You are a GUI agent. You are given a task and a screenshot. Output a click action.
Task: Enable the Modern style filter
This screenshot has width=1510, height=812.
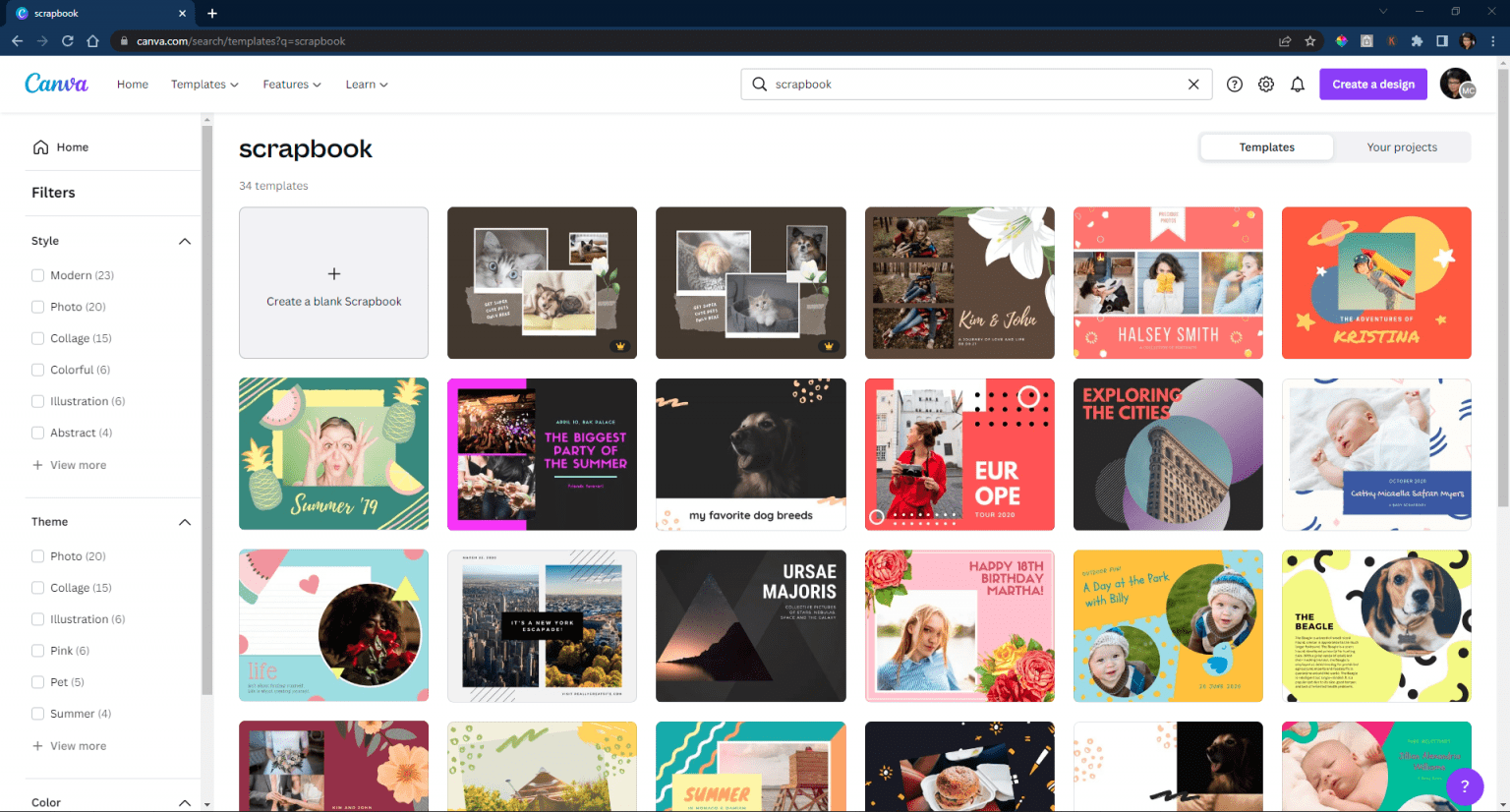click(x=37, y=275)
